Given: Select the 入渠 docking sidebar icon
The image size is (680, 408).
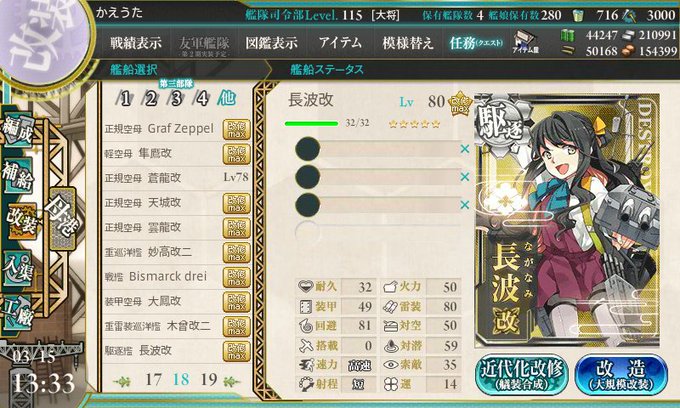Looking at the screenshot, I should click(x=18, y=268).
